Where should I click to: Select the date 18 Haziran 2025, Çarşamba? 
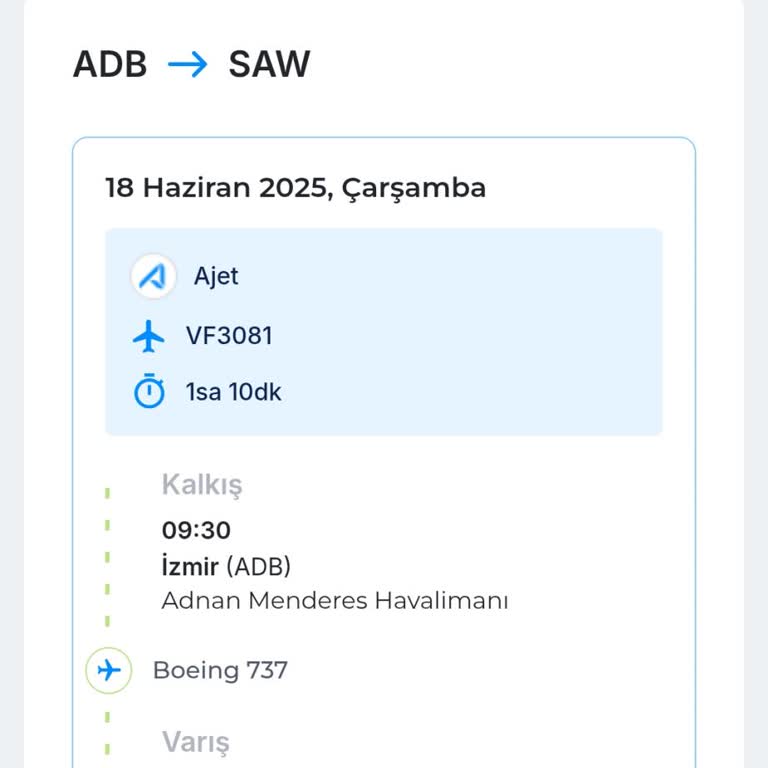[x=295, y=187]
